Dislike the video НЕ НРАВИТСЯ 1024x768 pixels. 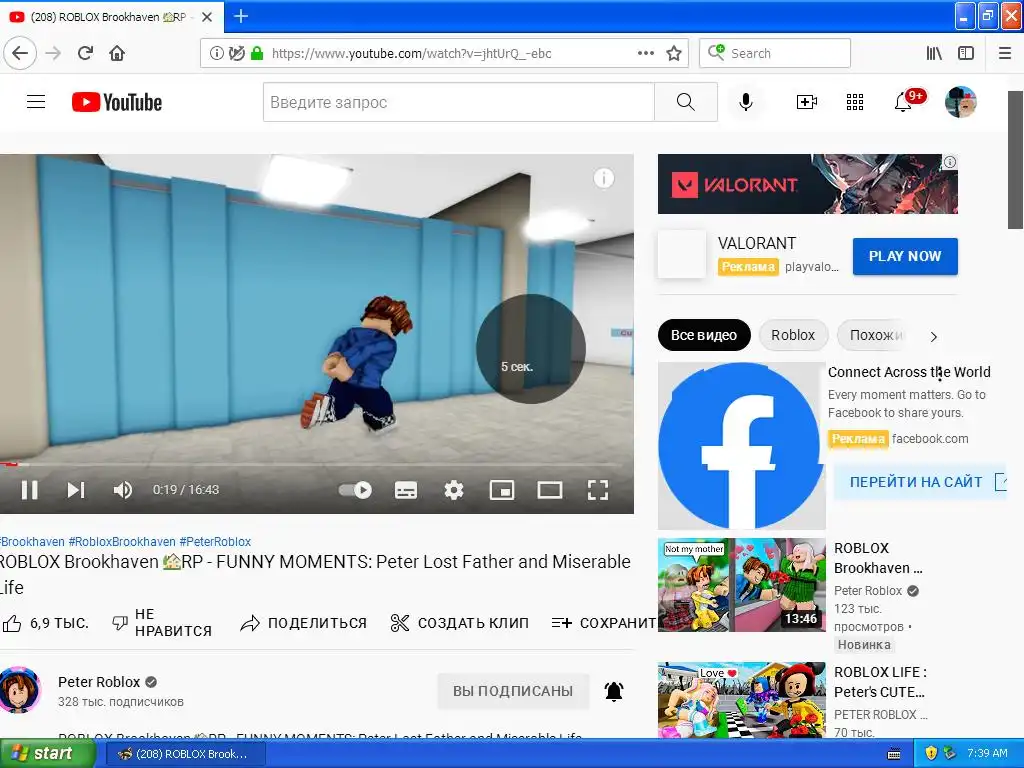(162, 623)
